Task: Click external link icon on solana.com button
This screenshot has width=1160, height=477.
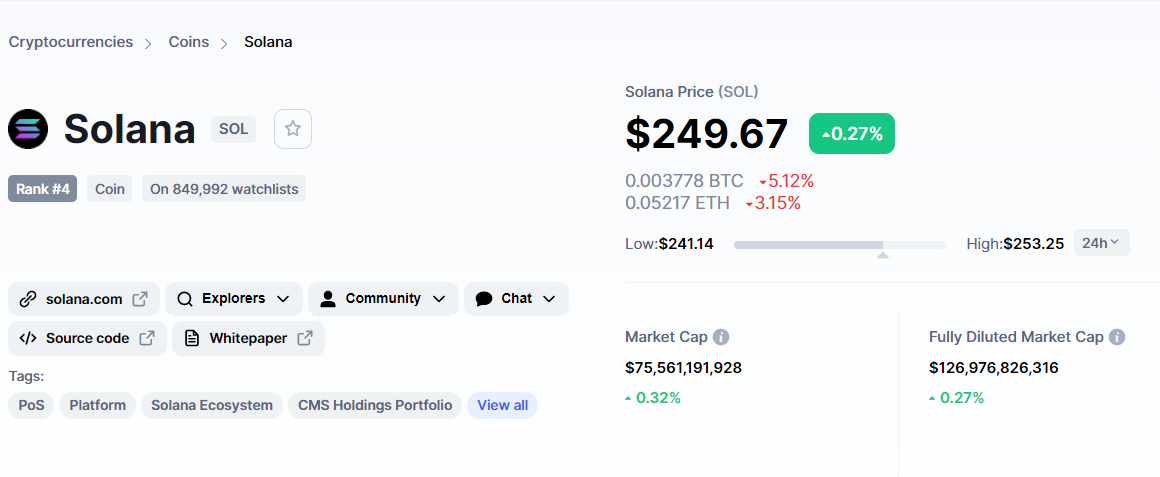Action: tap(140, 299)
